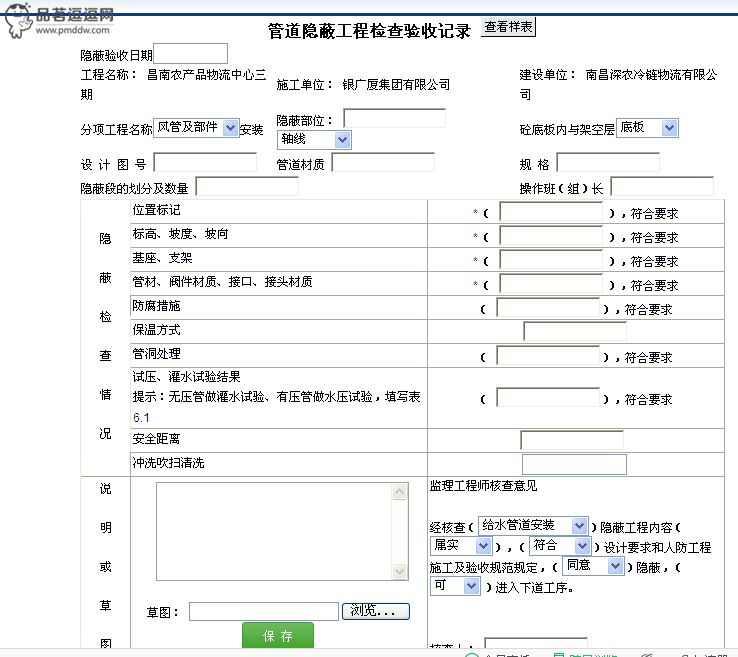Viewport: 738px width, 657px height.
Task: Open the 符合 dropdown
Action: pyautogui.click(x=560, y=545)
